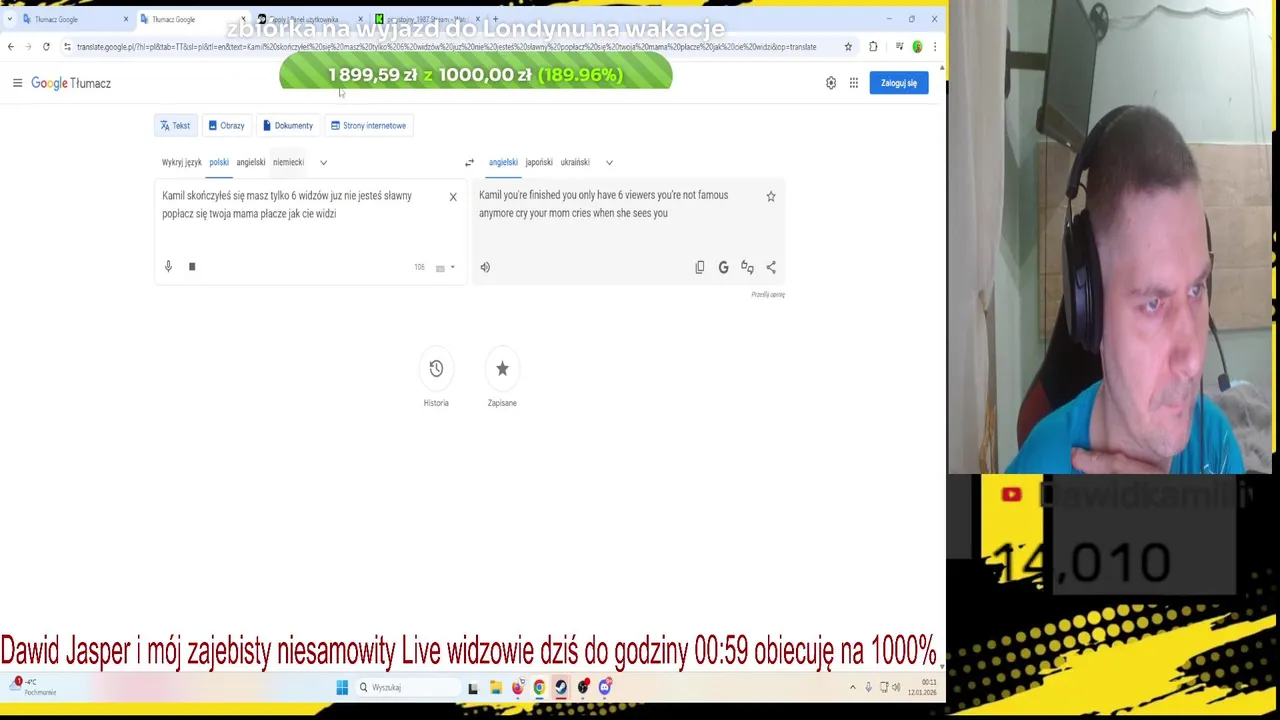Select polski as the source language

pos(219,162)
